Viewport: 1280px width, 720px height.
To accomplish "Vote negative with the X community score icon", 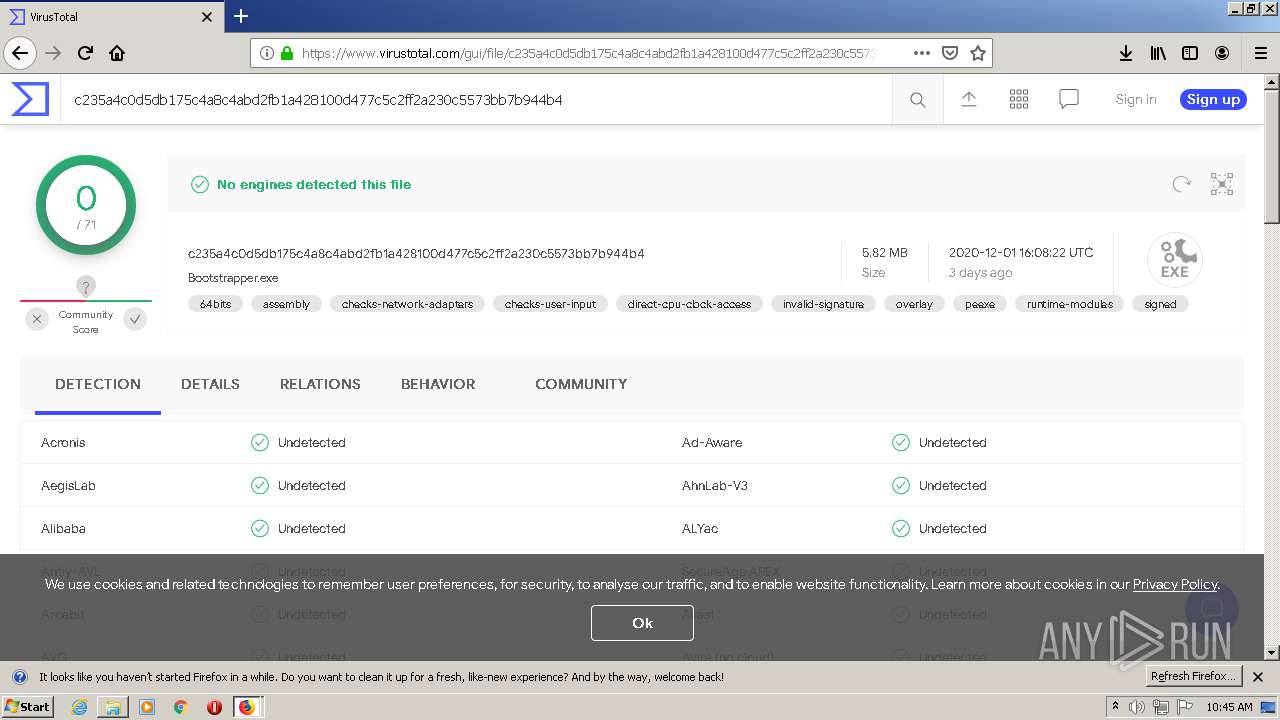I will (x=37, y=319).
